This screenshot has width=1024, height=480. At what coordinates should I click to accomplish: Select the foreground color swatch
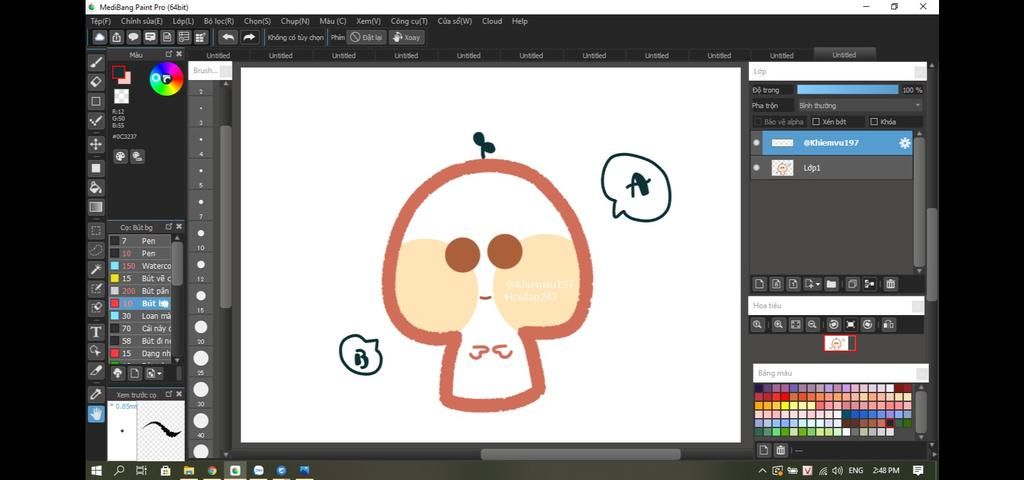(118, 72)
